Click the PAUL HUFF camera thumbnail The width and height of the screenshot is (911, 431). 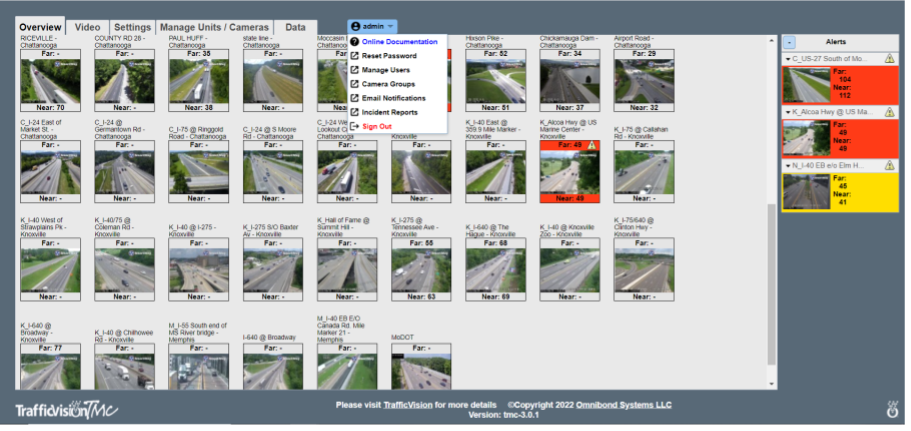(x=198, y=81)
